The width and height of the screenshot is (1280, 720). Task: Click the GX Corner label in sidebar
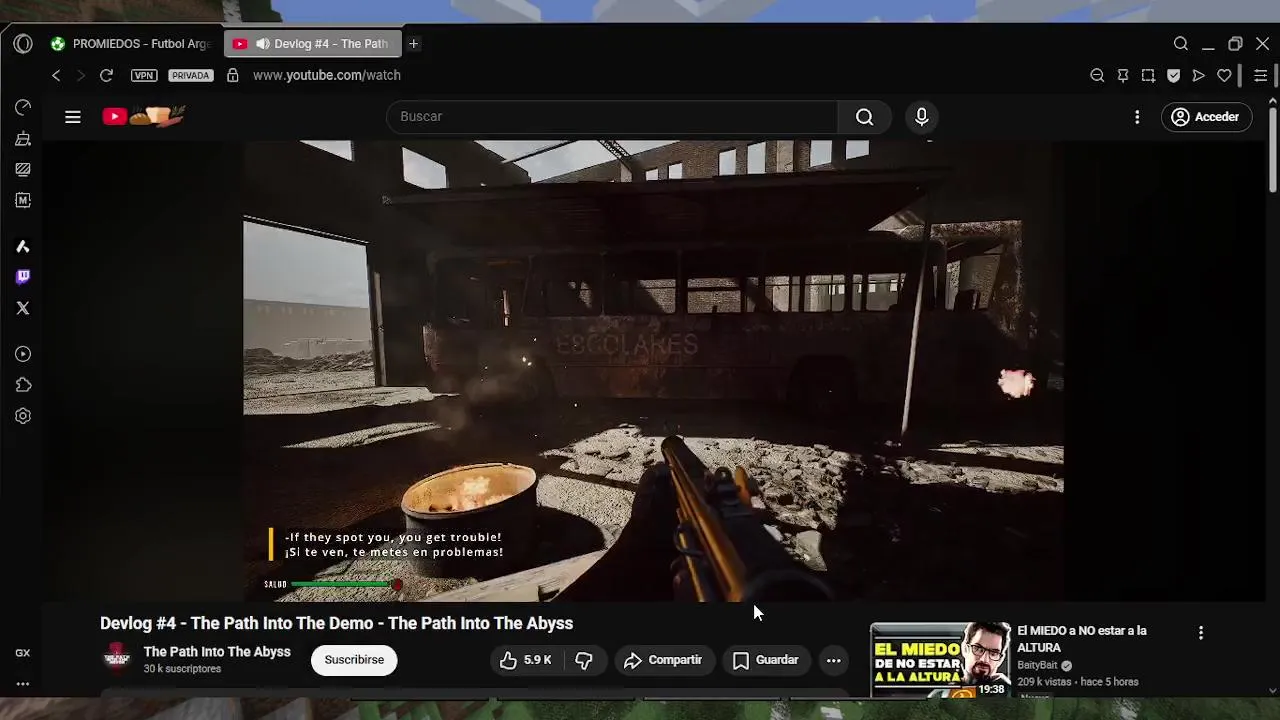23,653
